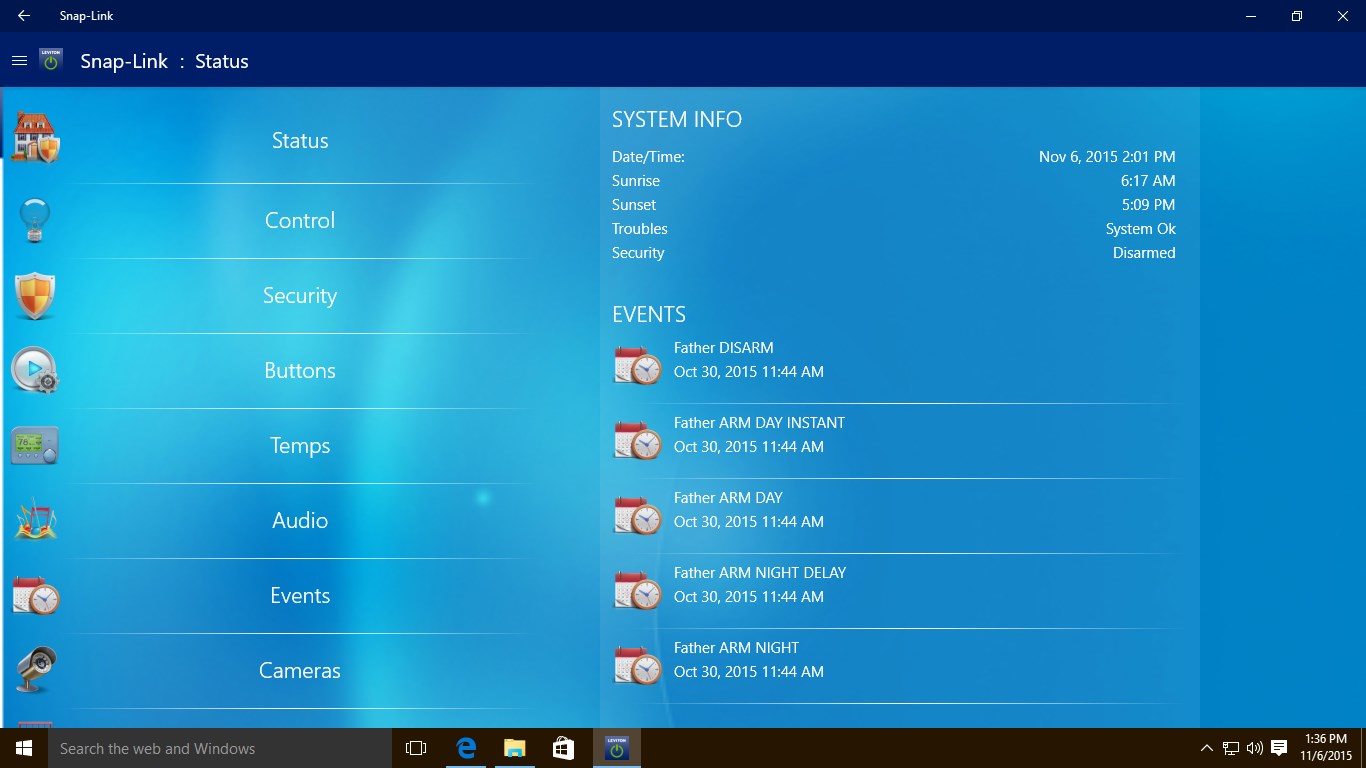The width and height of the screenshot is (1366, 768).
Task: Open temperatures via the thermostat icon
Action: click(x=35, y=445)
